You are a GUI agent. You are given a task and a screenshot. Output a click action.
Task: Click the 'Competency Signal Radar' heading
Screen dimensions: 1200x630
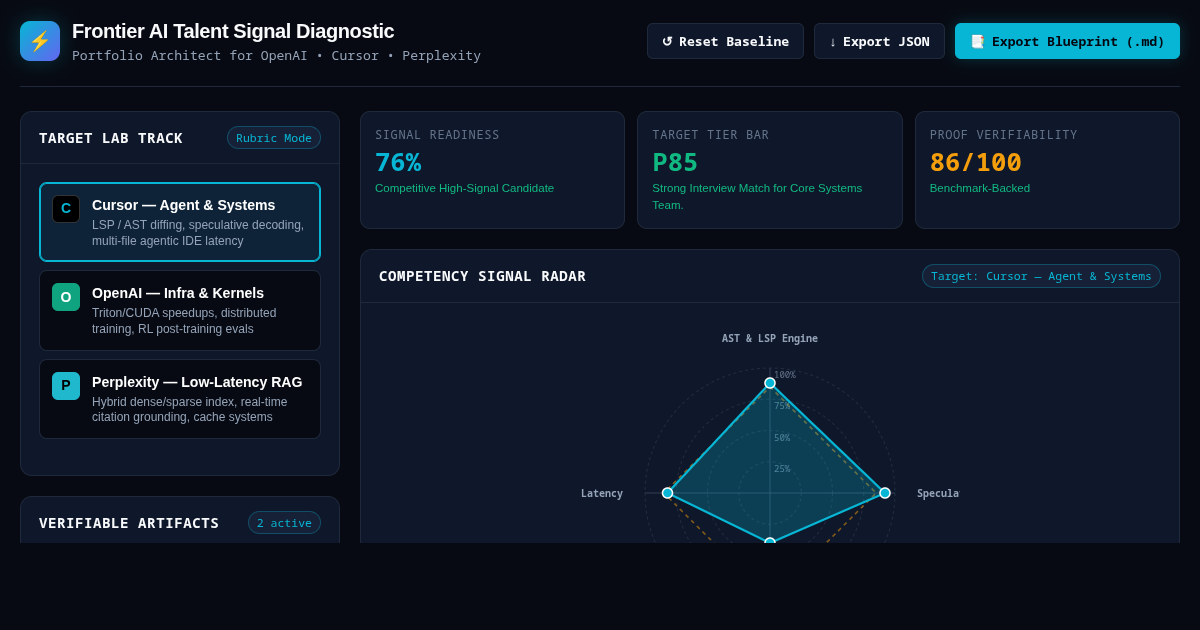click(x=482, y=276)
